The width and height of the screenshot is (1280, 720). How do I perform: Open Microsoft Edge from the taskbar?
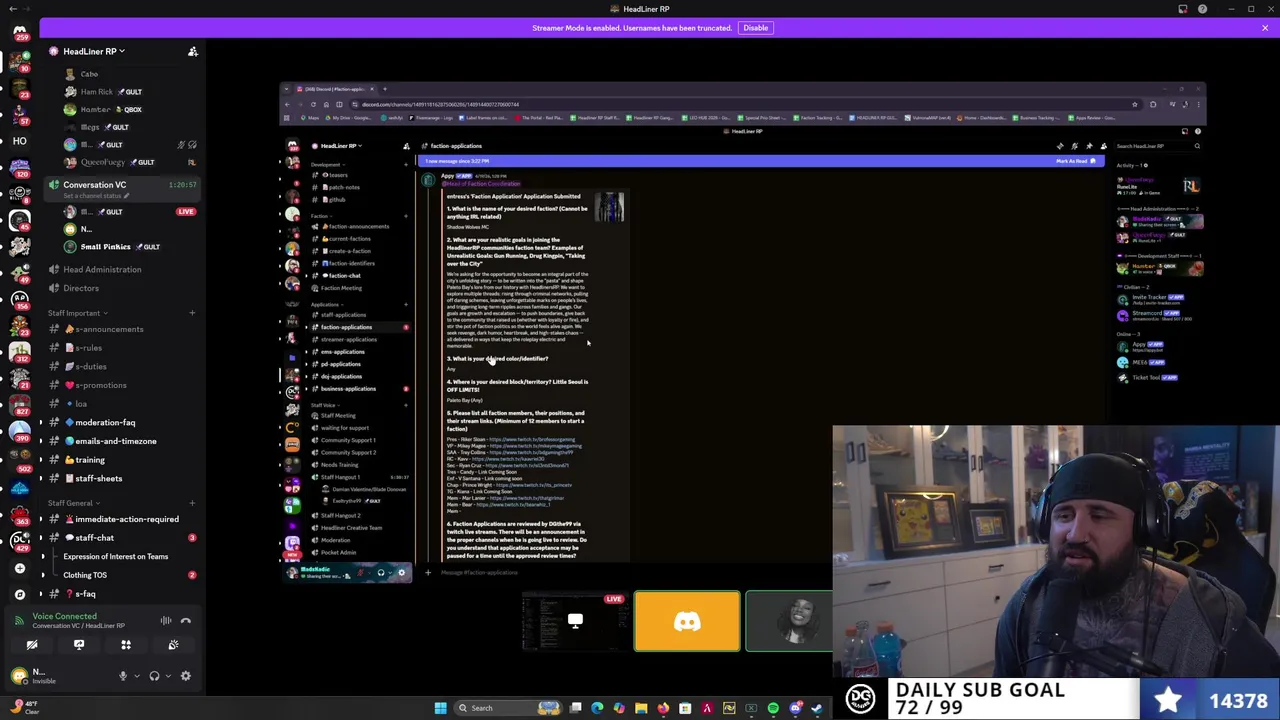pos(597,708)
